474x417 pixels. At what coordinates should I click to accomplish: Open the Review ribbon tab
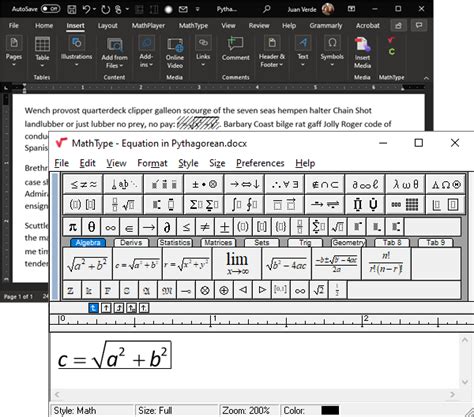click(x=259, y=26)
